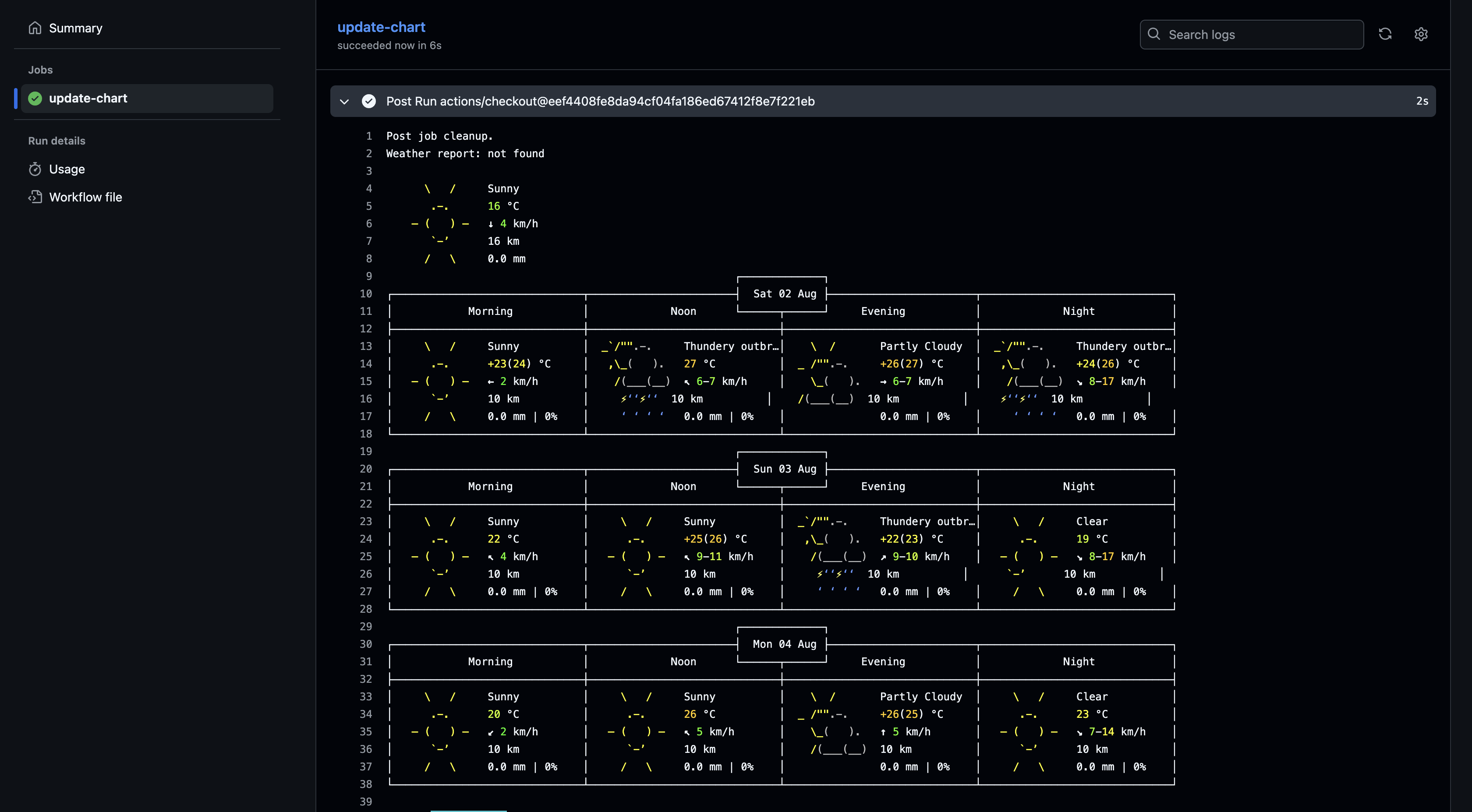Click the Post Run step success check icon
Screen dimensions: 1472x812
click(369, 101)
